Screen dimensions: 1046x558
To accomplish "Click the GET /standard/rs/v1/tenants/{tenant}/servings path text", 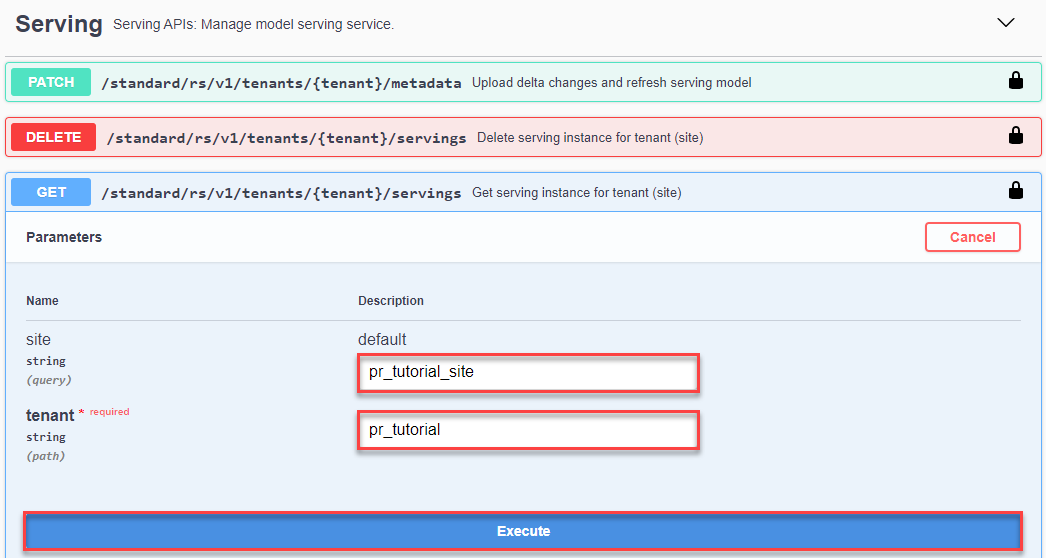I will [281, 193].
